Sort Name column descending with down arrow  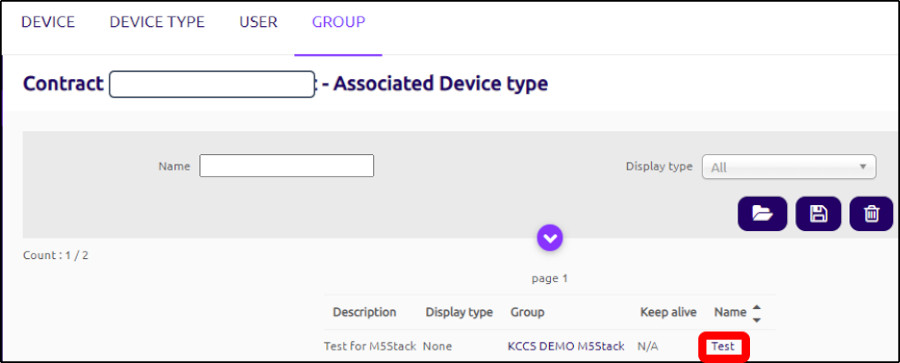point(757,319)
